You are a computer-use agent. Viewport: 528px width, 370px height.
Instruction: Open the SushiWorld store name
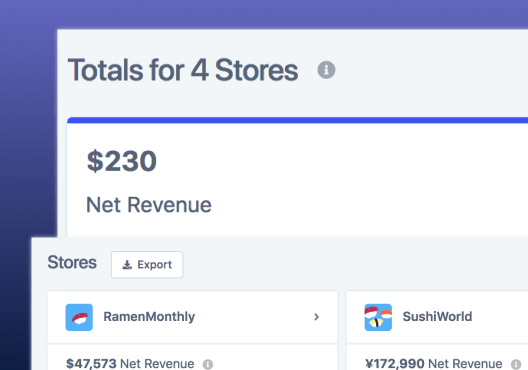click(437, 317)
